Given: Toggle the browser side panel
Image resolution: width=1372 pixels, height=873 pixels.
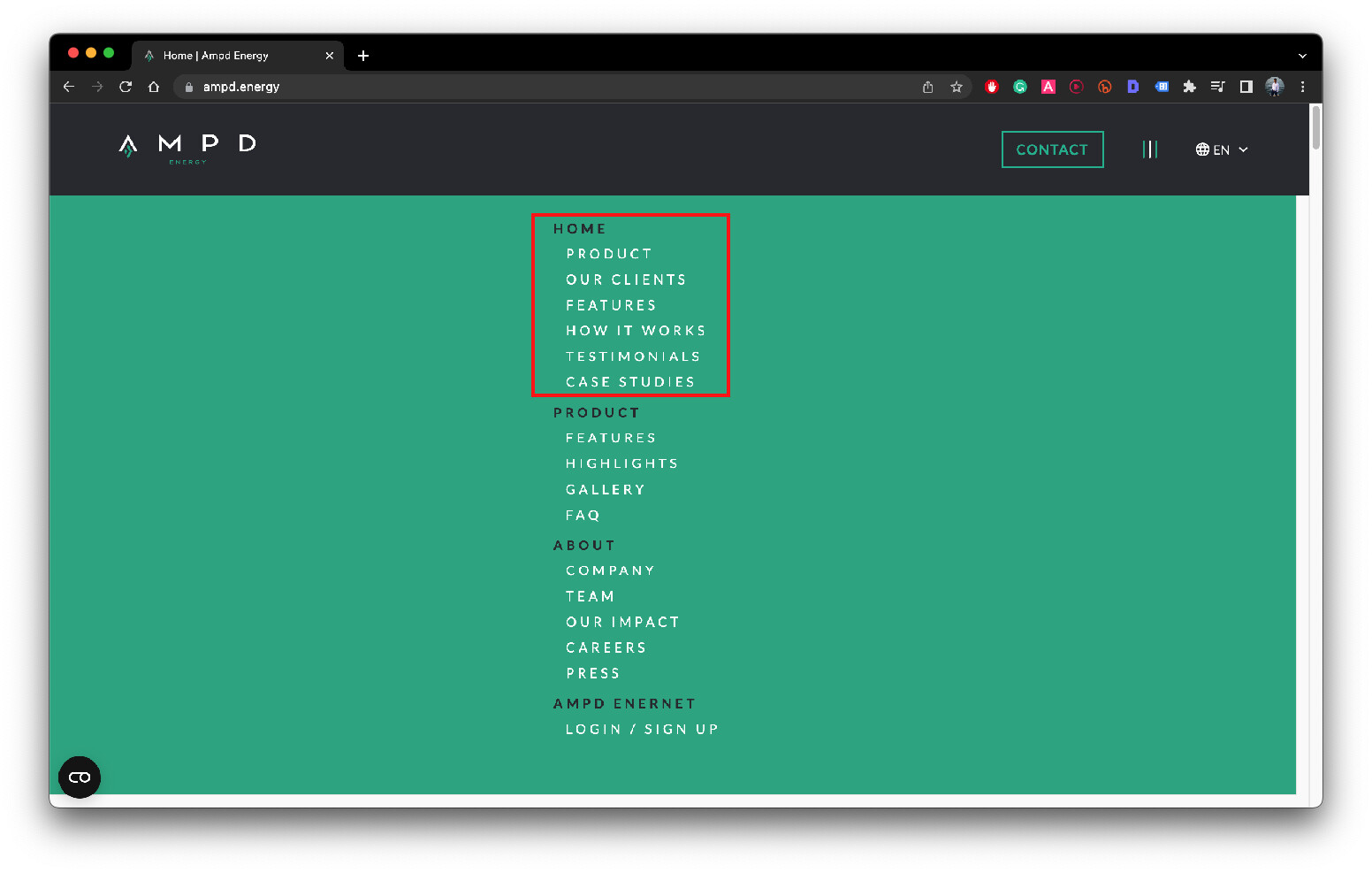Looking at the screenshot, I should click(1246, 87).
